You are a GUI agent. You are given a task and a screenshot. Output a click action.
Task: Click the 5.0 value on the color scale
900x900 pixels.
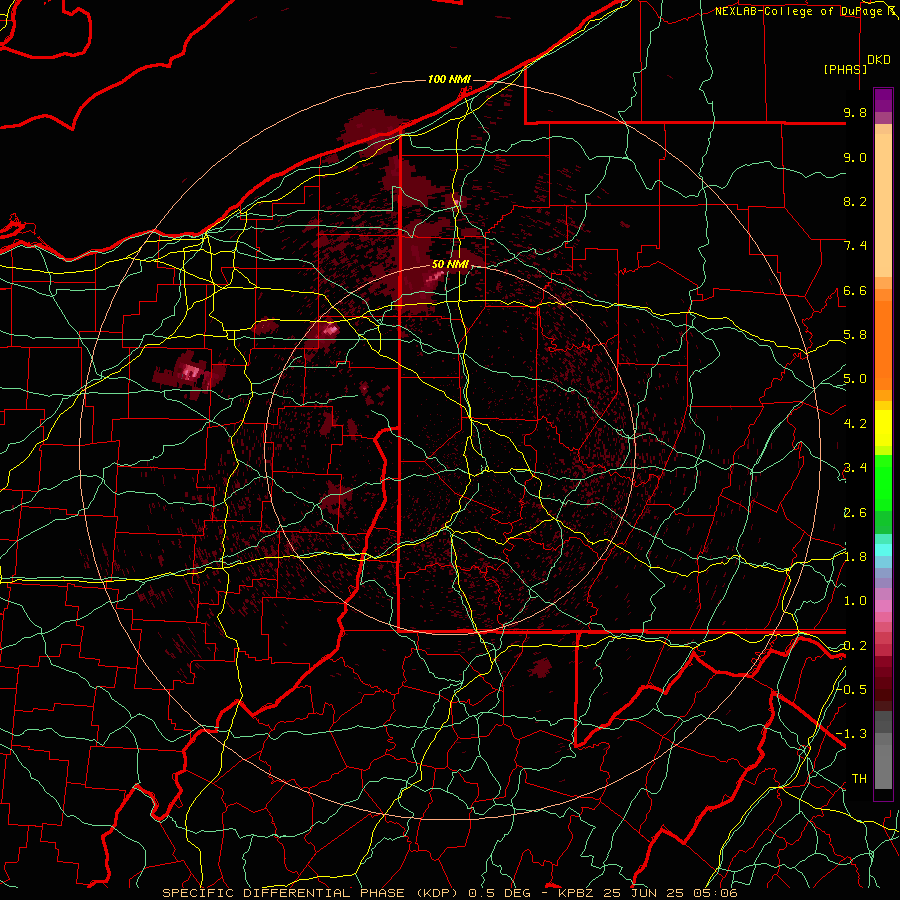pyautogui.click(x=855, y=379)
